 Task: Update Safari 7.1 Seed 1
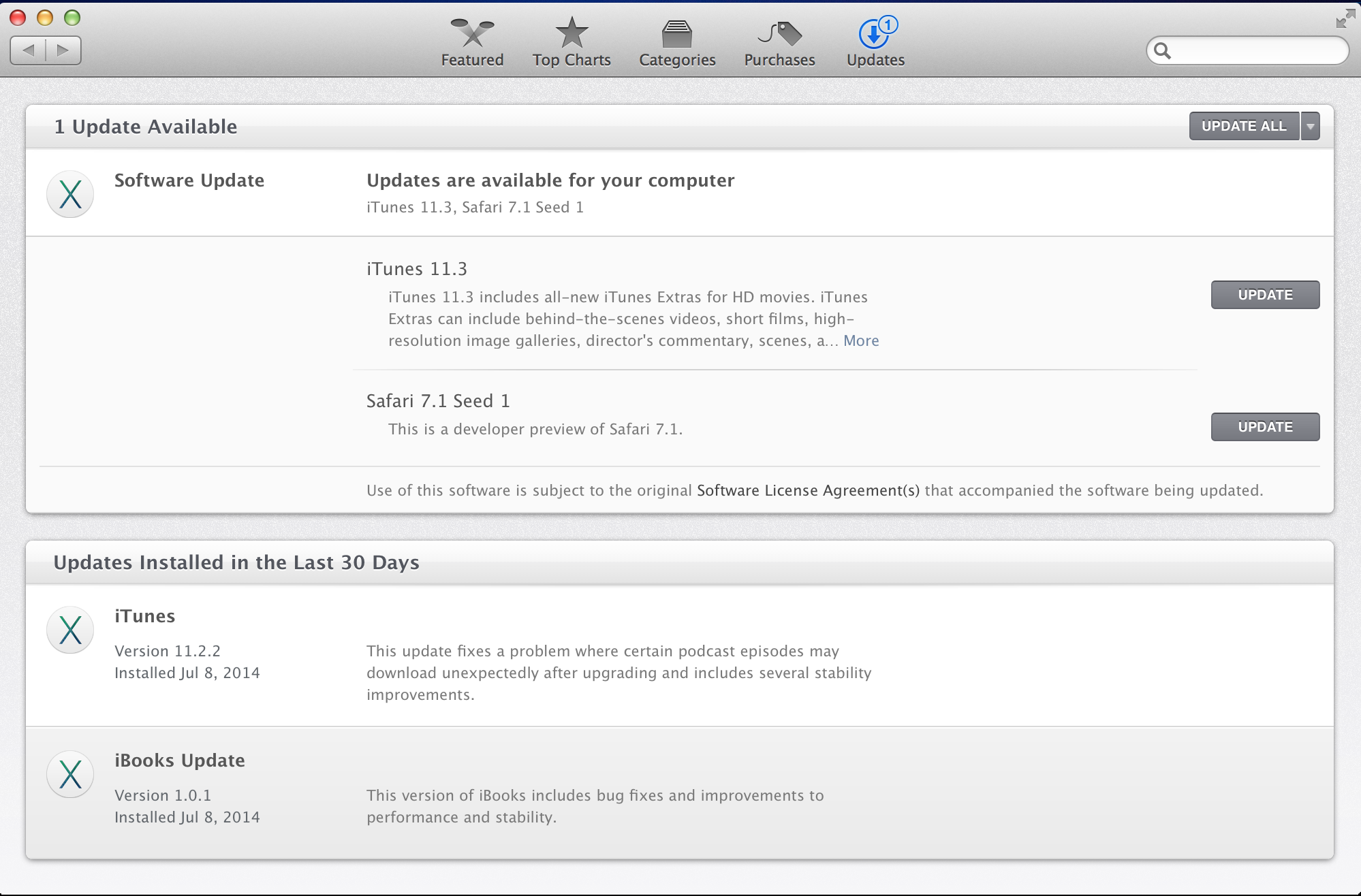click(x=1265, y=427)
